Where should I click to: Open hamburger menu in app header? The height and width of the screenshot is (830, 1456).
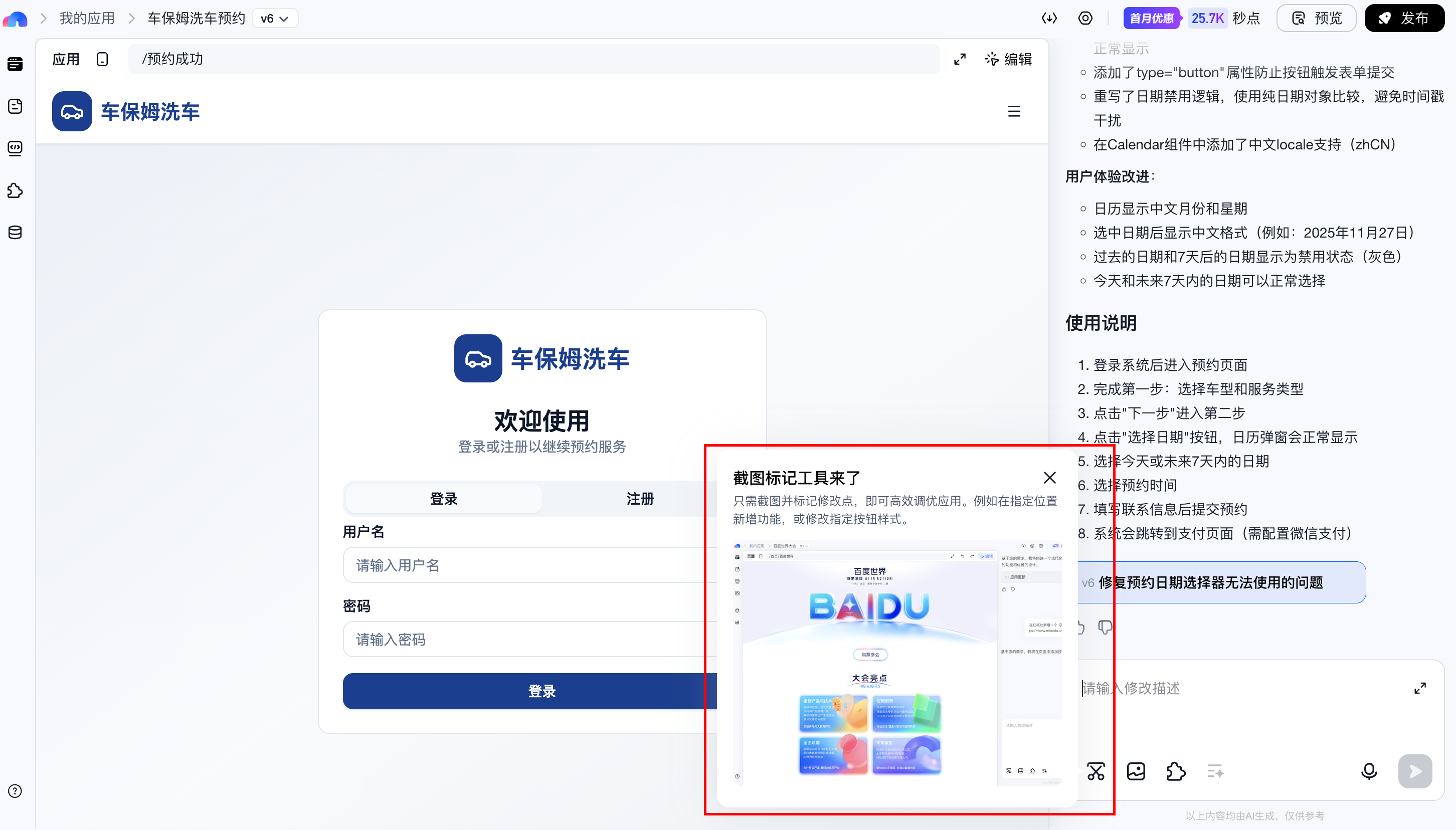pos(1014,111)
